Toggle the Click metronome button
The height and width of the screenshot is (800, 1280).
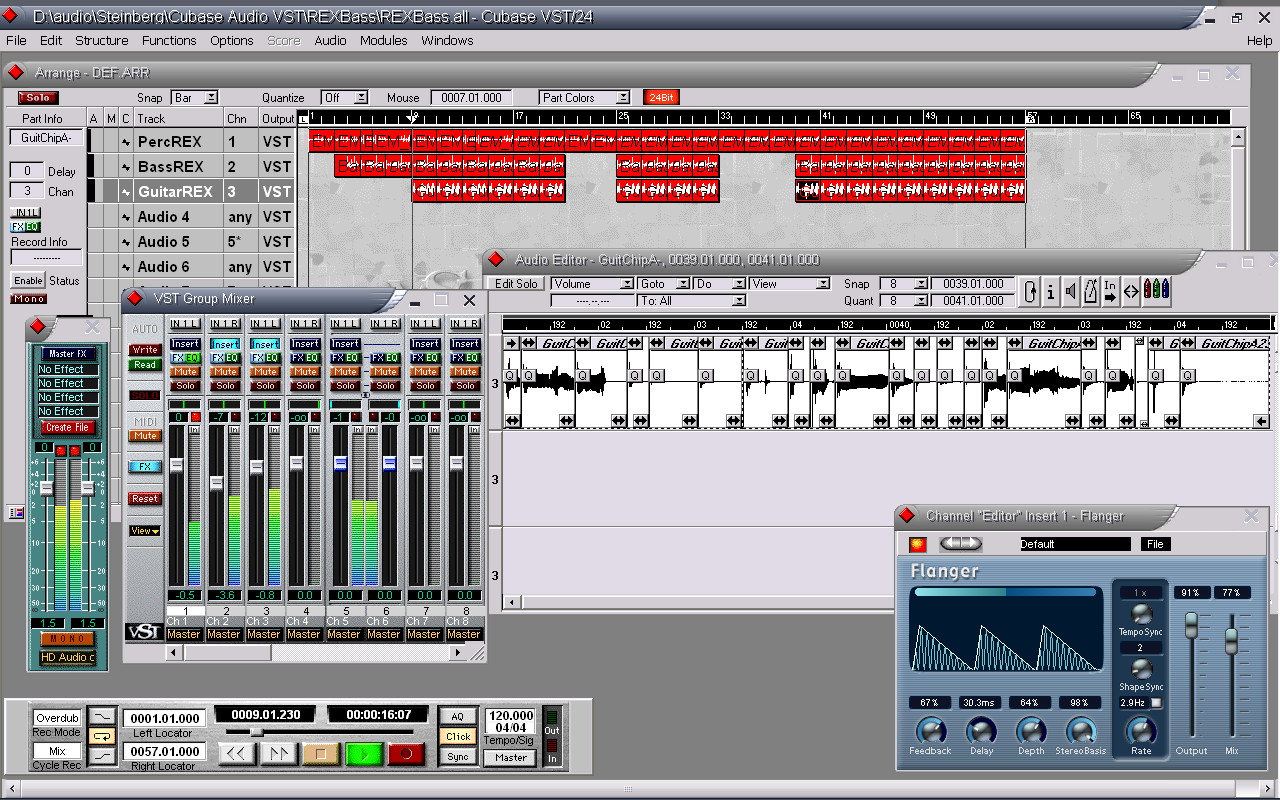tap(458, 736)
